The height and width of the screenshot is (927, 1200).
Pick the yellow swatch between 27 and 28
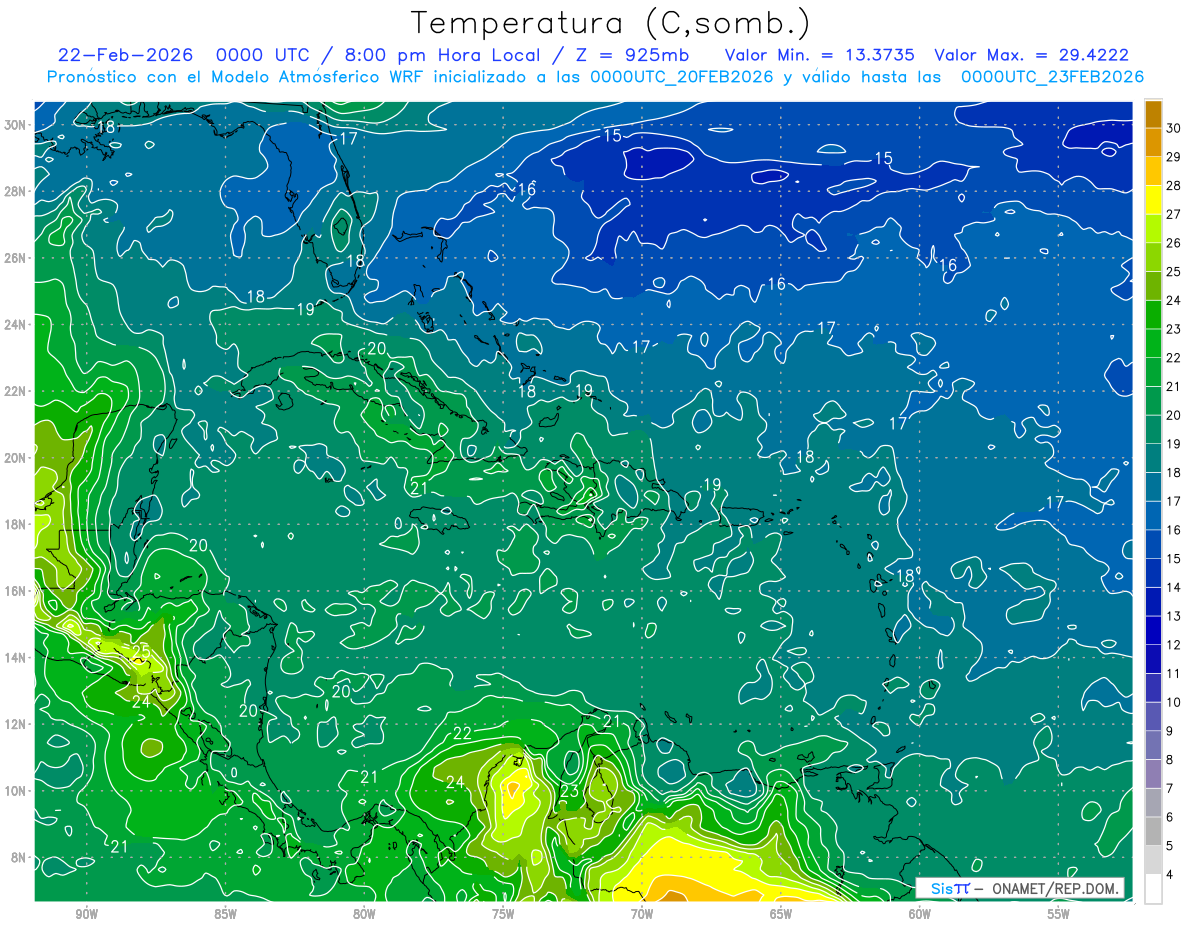[x=1153, y=200]
